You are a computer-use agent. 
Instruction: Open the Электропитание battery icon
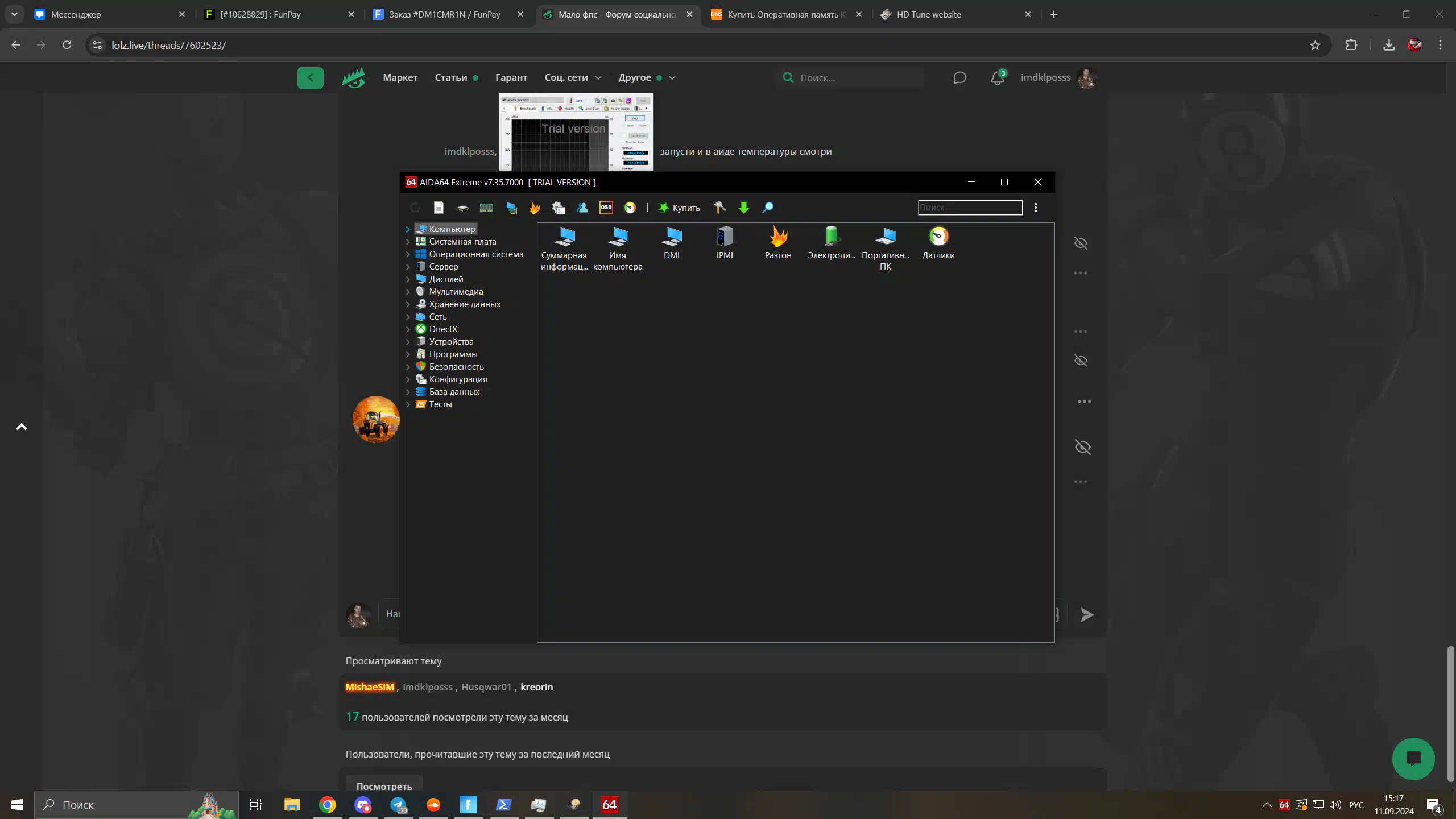pyautogui.click(x=832, y=243)
